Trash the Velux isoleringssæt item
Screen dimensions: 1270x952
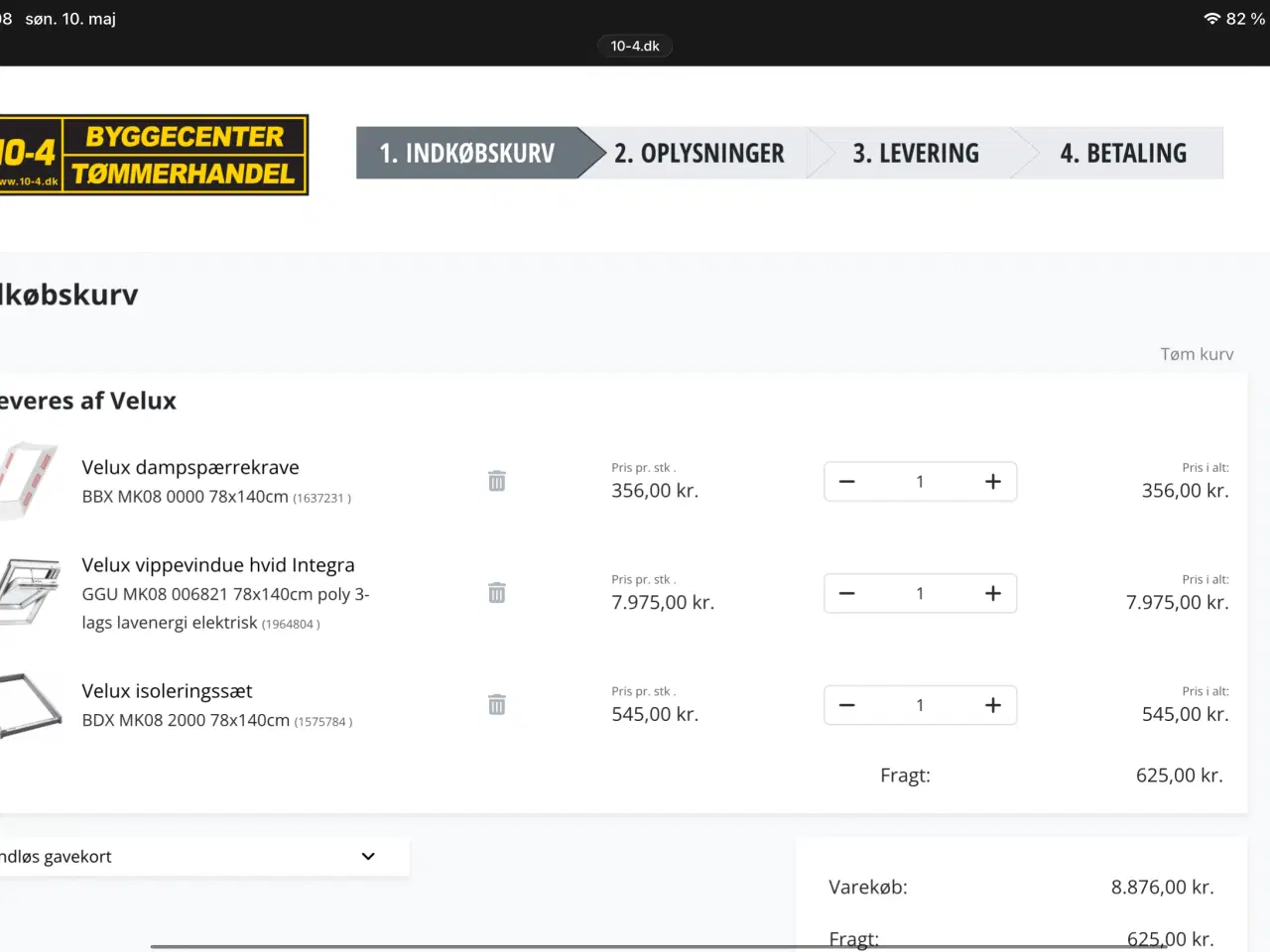pyautogui.click(x=497, y=705)
